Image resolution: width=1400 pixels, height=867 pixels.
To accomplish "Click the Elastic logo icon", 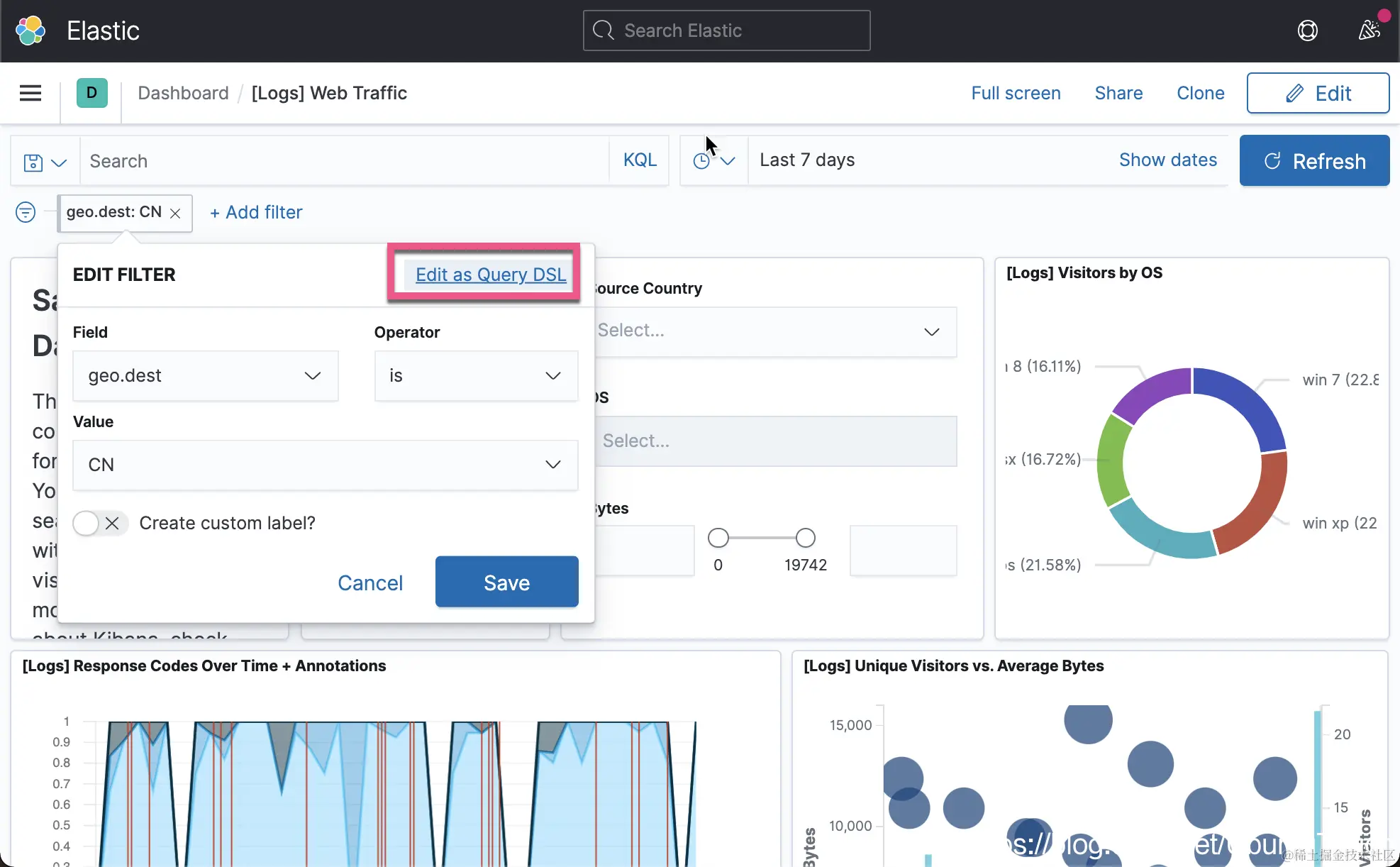I will 30,31.
